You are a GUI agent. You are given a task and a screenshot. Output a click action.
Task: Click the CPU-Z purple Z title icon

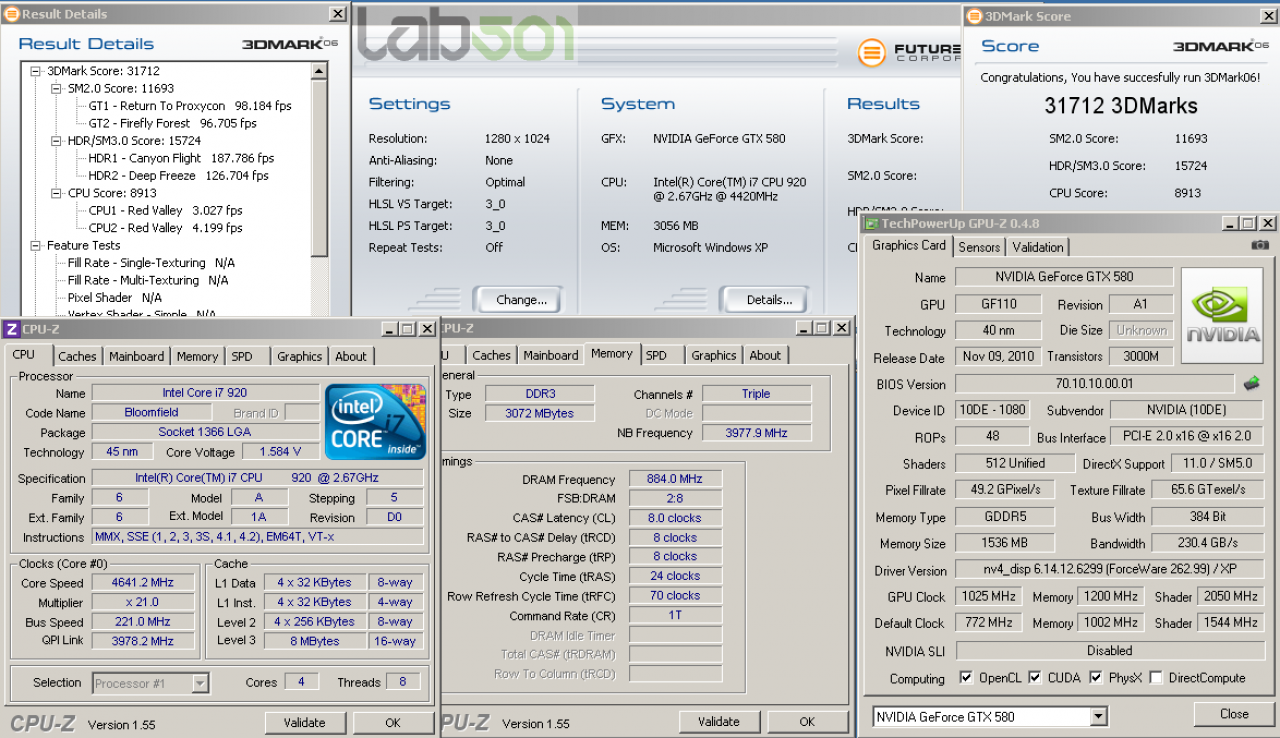point(11,329)
